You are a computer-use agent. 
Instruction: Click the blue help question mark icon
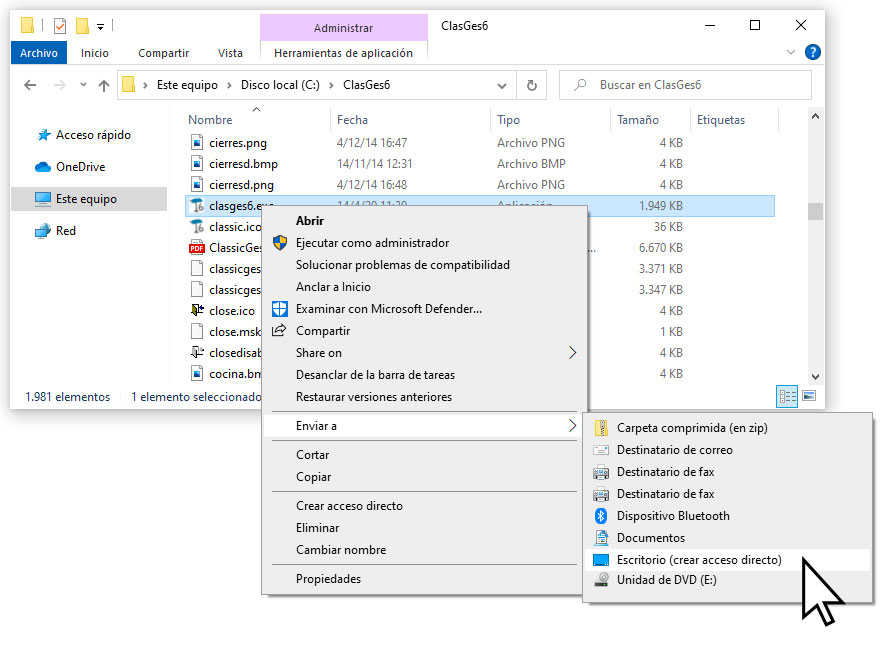tap(812, 53)
